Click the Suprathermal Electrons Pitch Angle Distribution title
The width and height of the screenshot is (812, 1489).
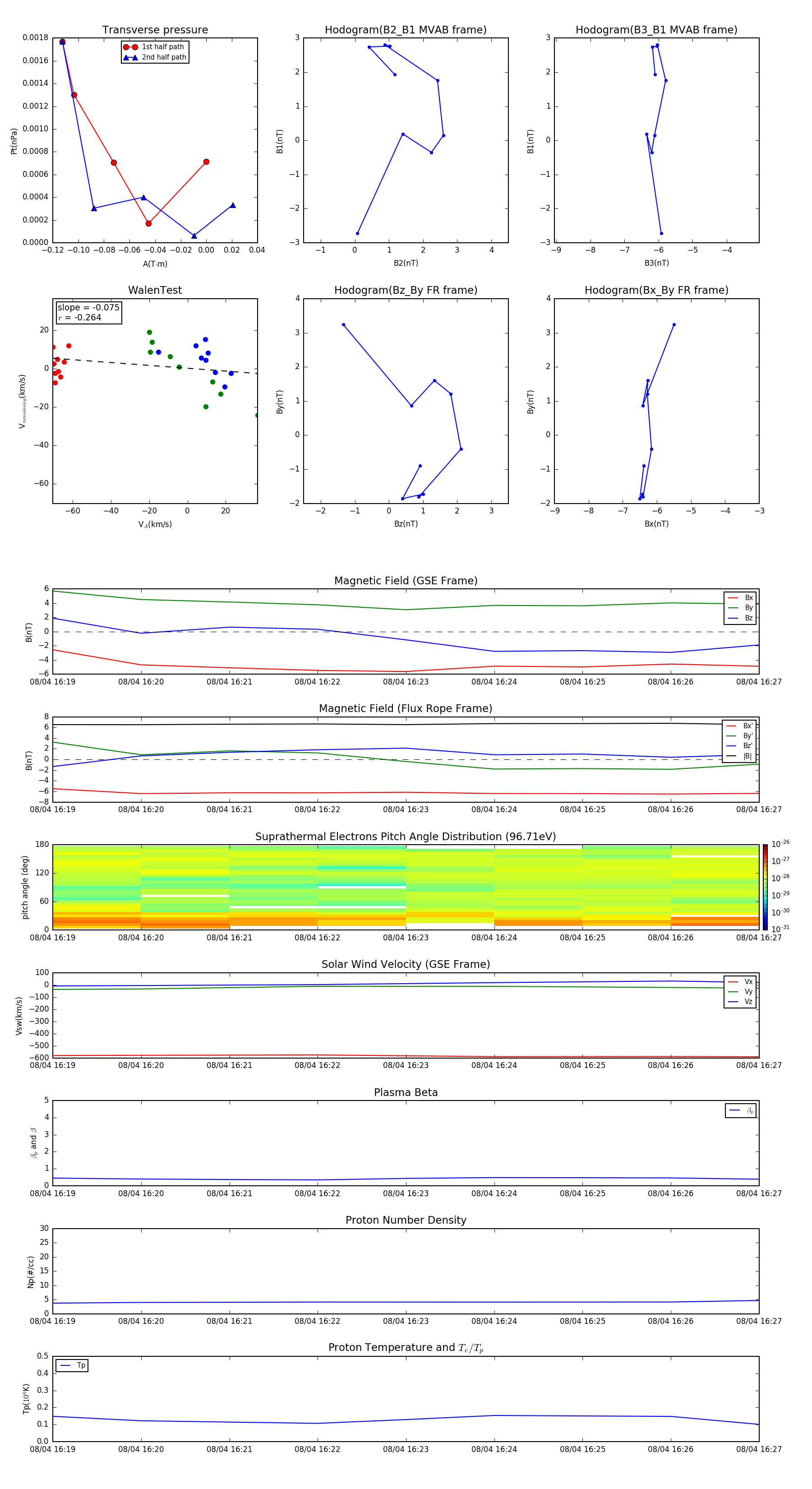tap(406, 837)
